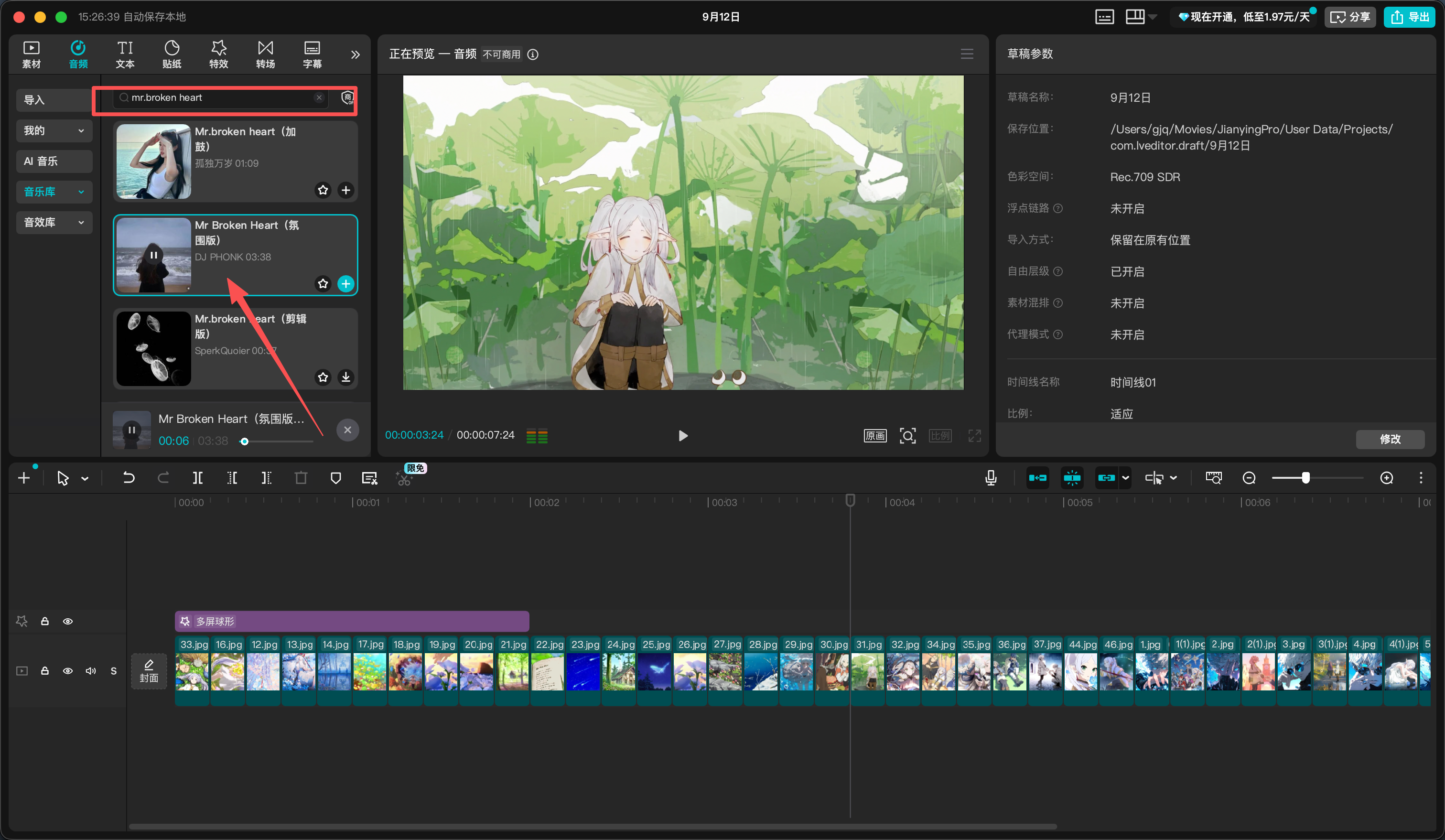This screenshot has width=1445, height=840.
Task: Click the subtitle-cut icon next to the marker
Action: tap(369, 478)
